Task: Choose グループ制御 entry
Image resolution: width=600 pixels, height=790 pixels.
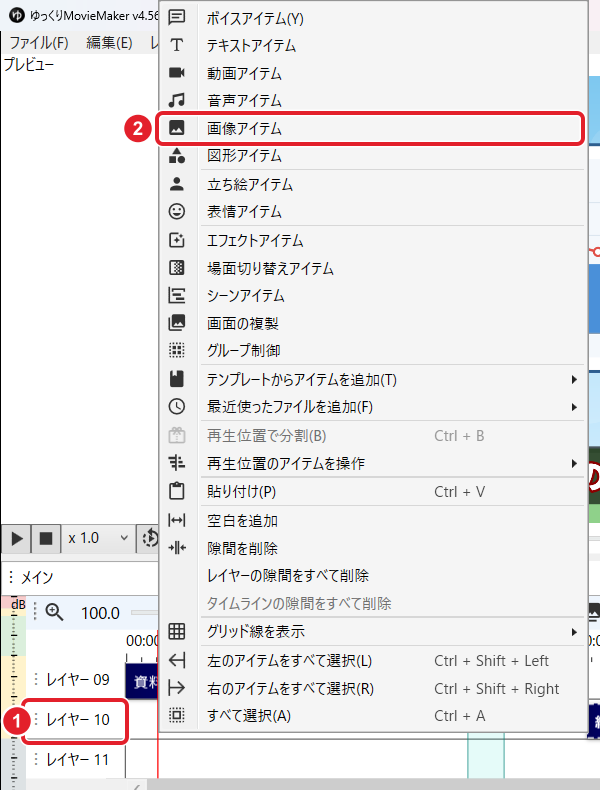Action: tap(372, 350)
